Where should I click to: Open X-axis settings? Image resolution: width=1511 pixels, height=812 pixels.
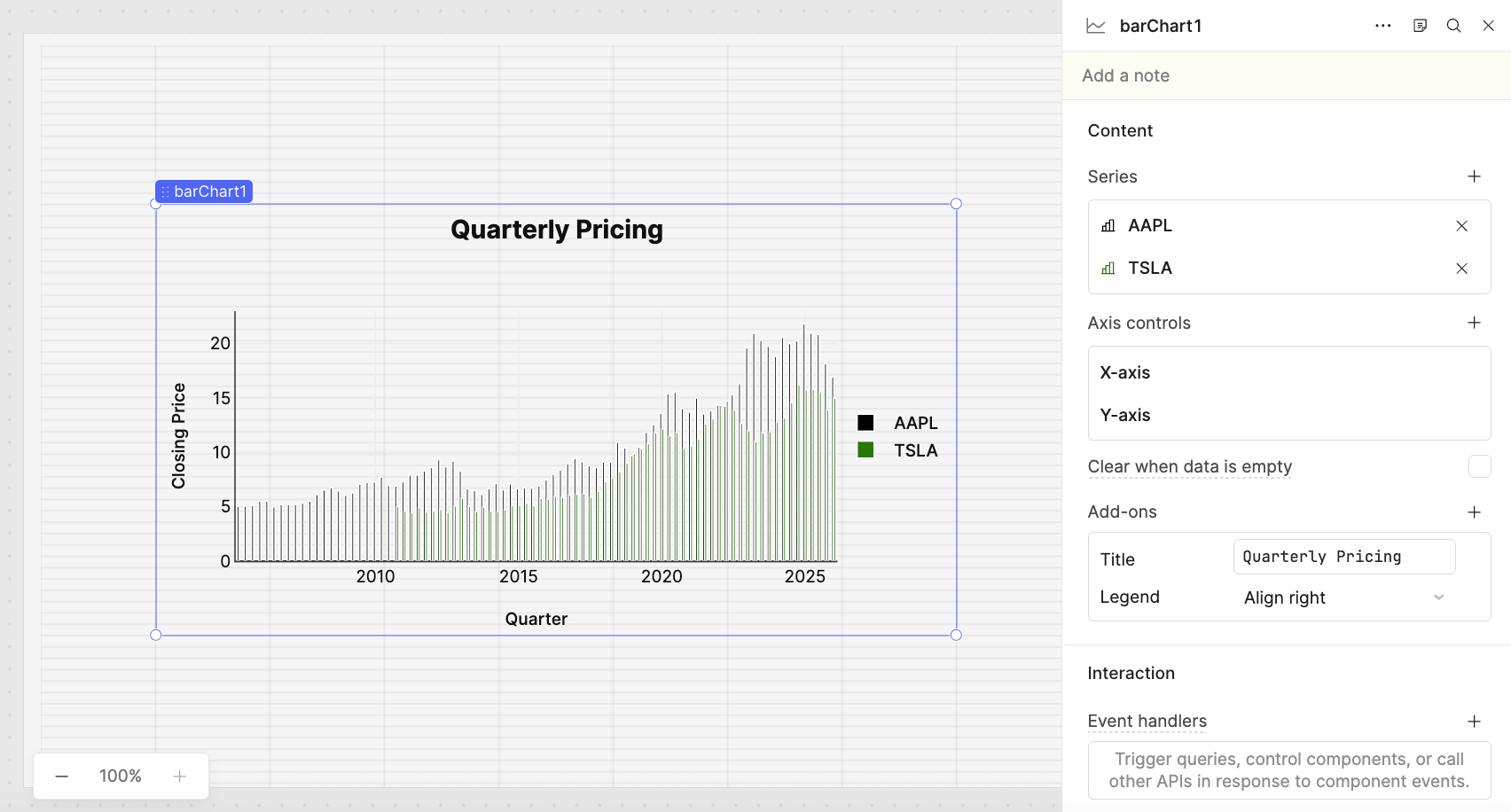point(1124,372)
